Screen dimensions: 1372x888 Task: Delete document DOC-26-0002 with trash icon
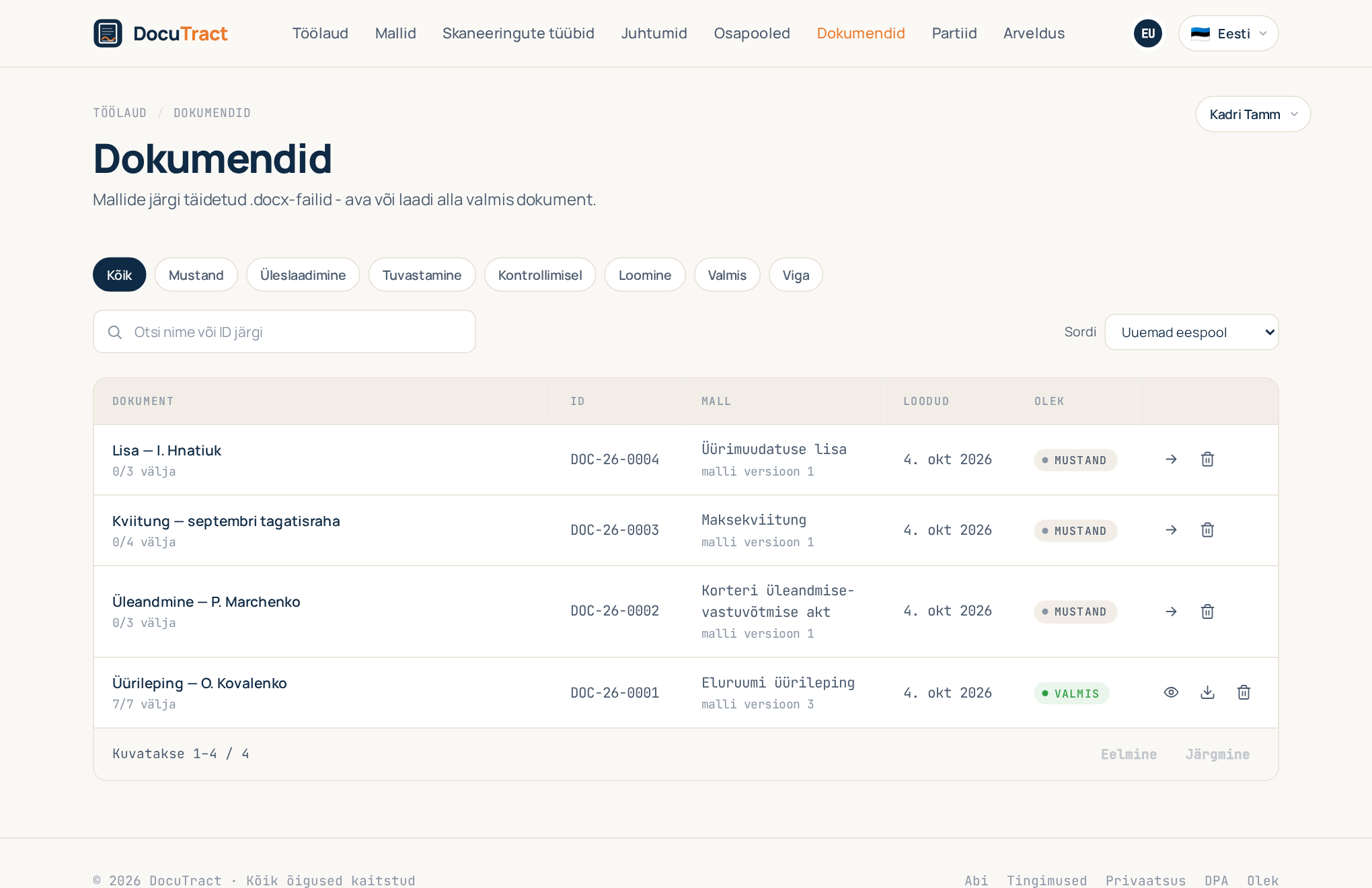[1207, 612]
